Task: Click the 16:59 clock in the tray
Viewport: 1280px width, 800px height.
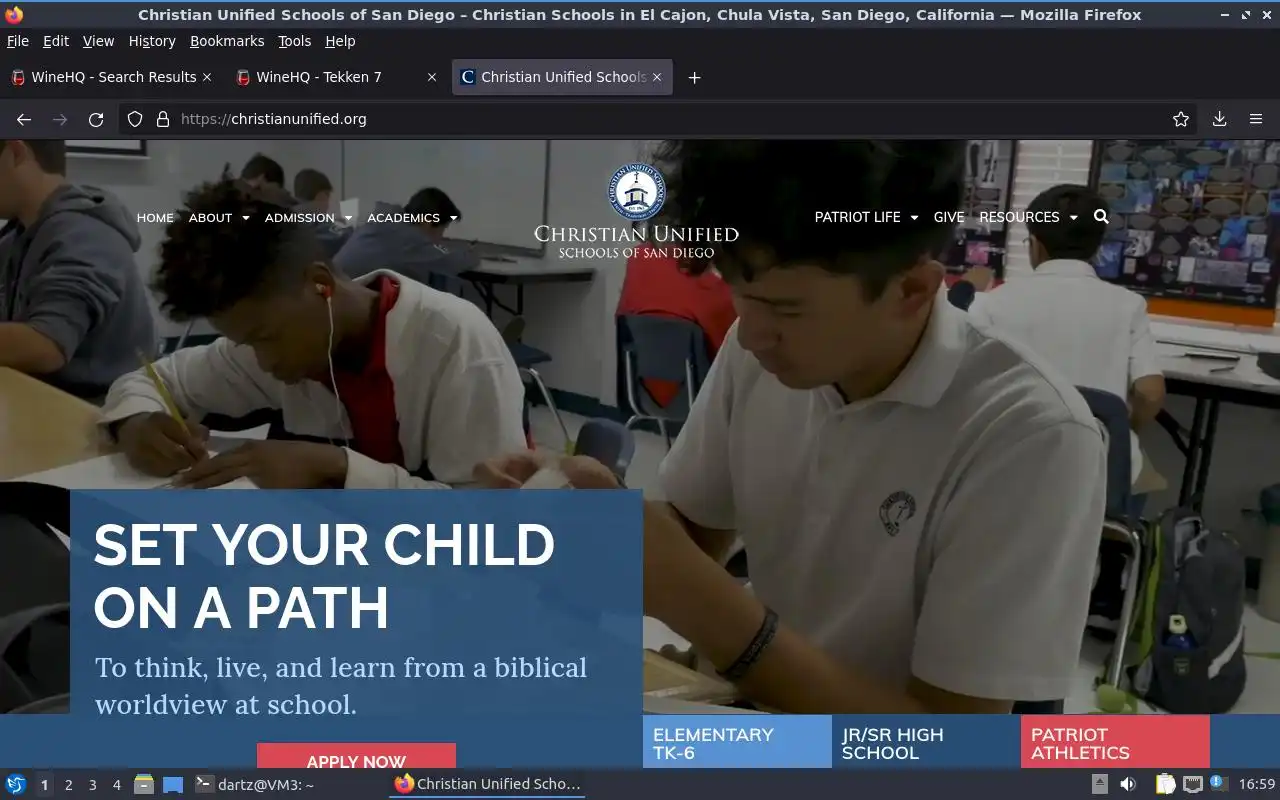Action: (x=1257, y=784)
